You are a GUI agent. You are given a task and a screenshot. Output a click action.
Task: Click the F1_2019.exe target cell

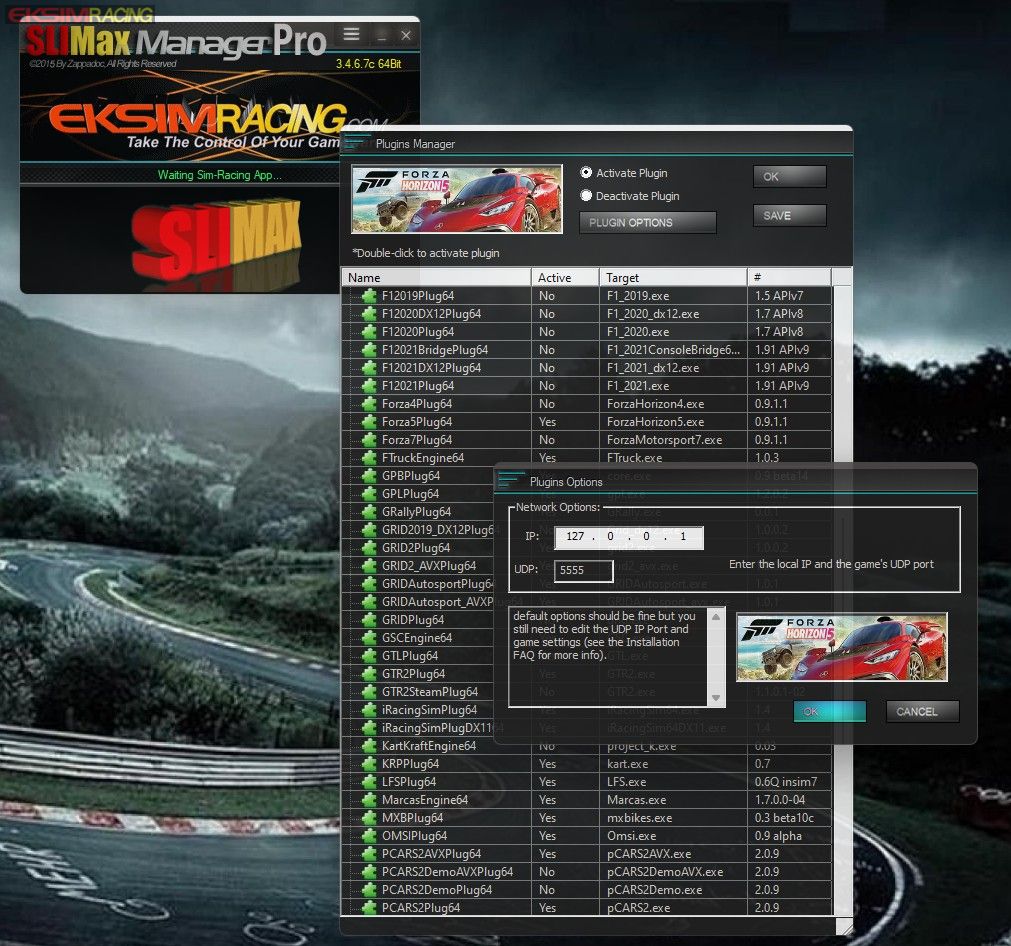[x=673, y=296]
